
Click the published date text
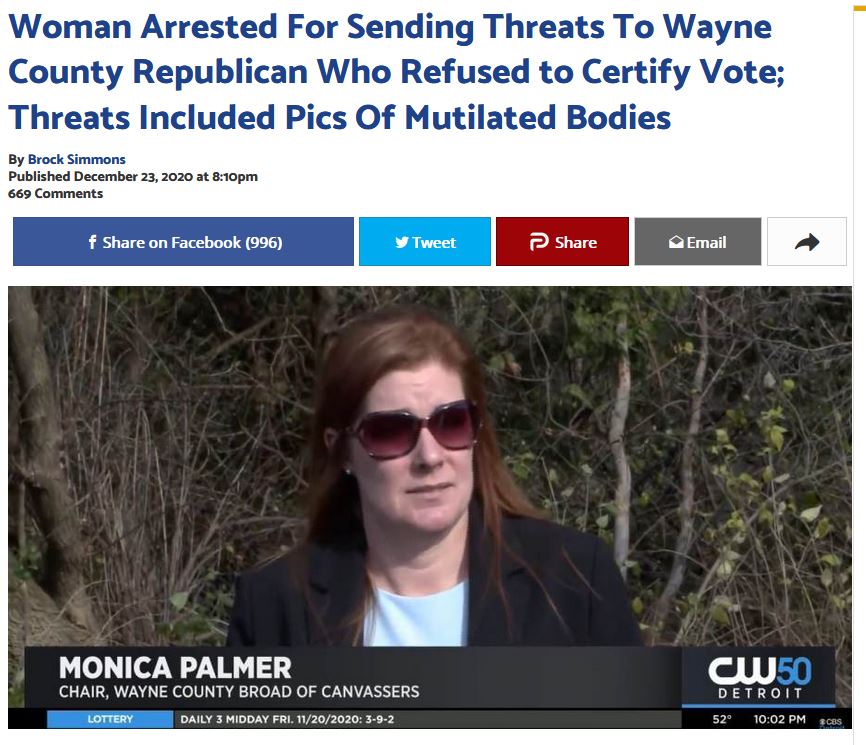(x=133, y=176)
